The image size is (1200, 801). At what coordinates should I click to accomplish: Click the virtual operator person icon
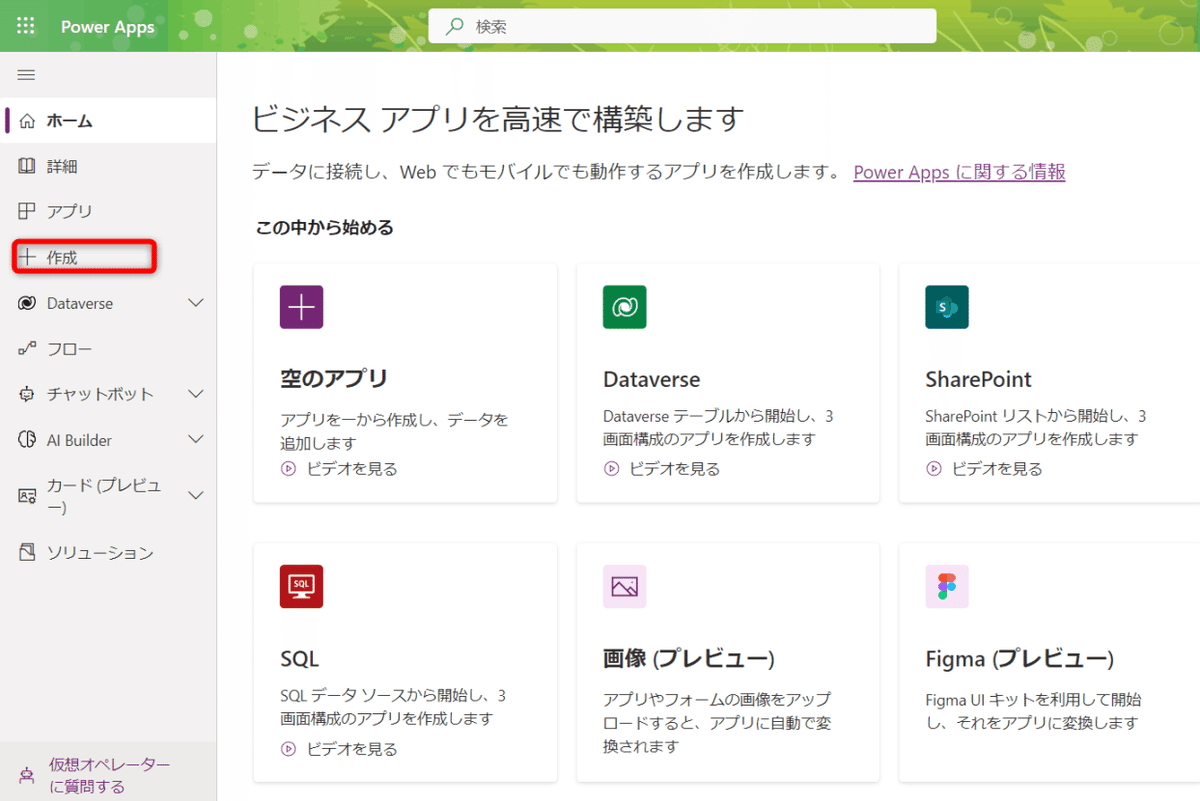click(x=27, y=776)
